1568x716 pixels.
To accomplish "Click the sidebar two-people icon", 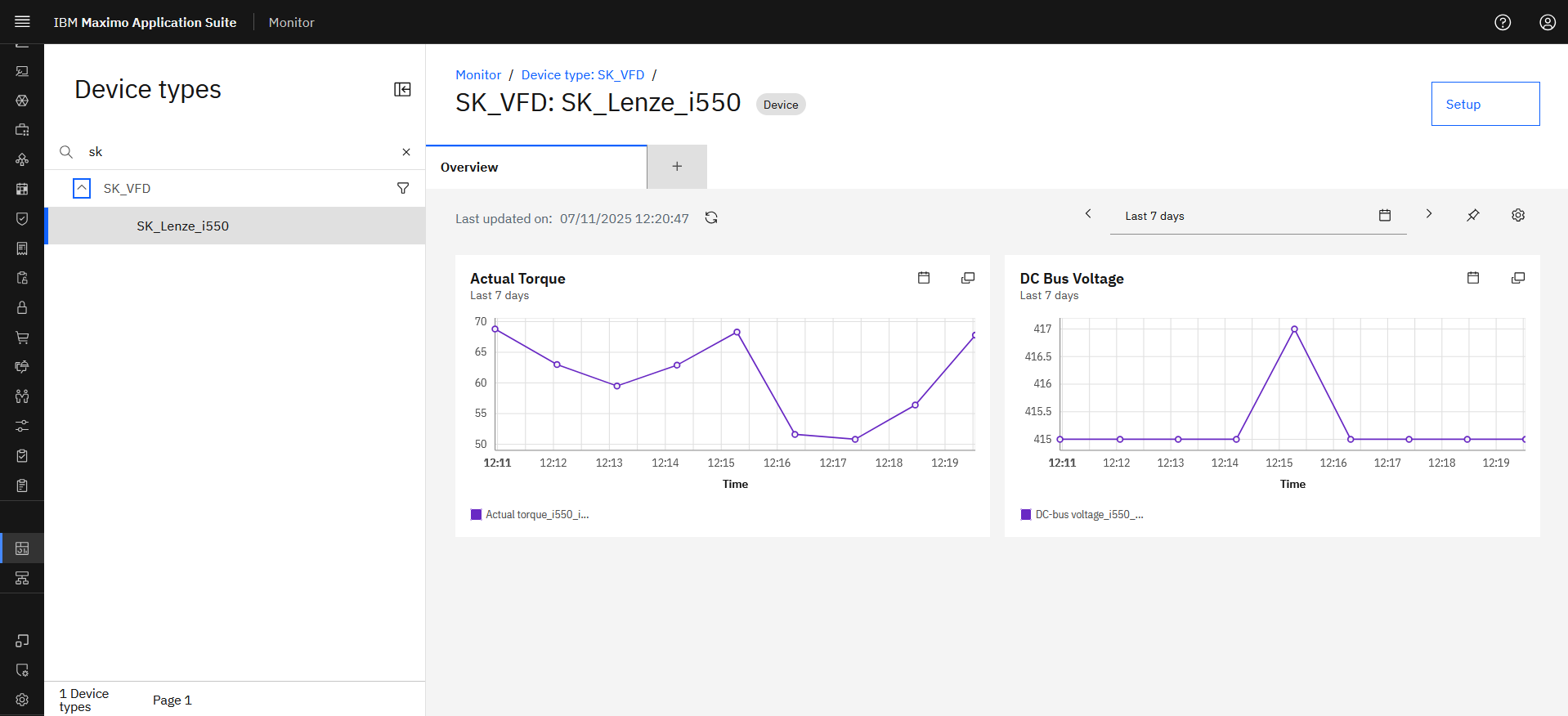I will (x=22, y=396).
